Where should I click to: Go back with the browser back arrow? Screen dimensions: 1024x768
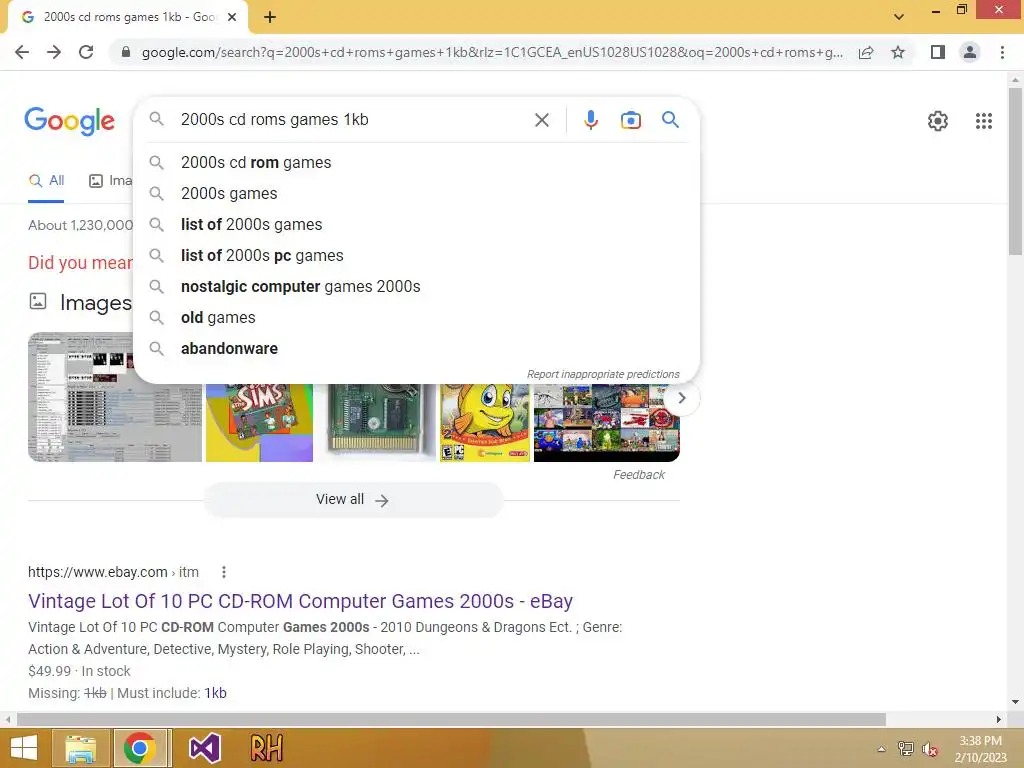coord(22,52)
